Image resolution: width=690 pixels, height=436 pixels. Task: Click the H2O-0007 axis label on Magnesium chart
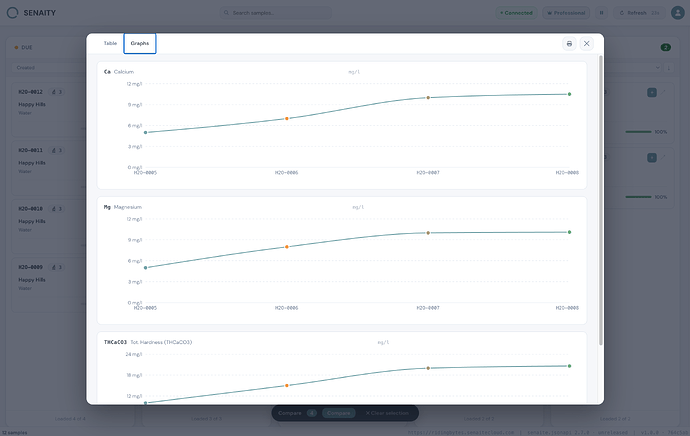coord(428,308)
